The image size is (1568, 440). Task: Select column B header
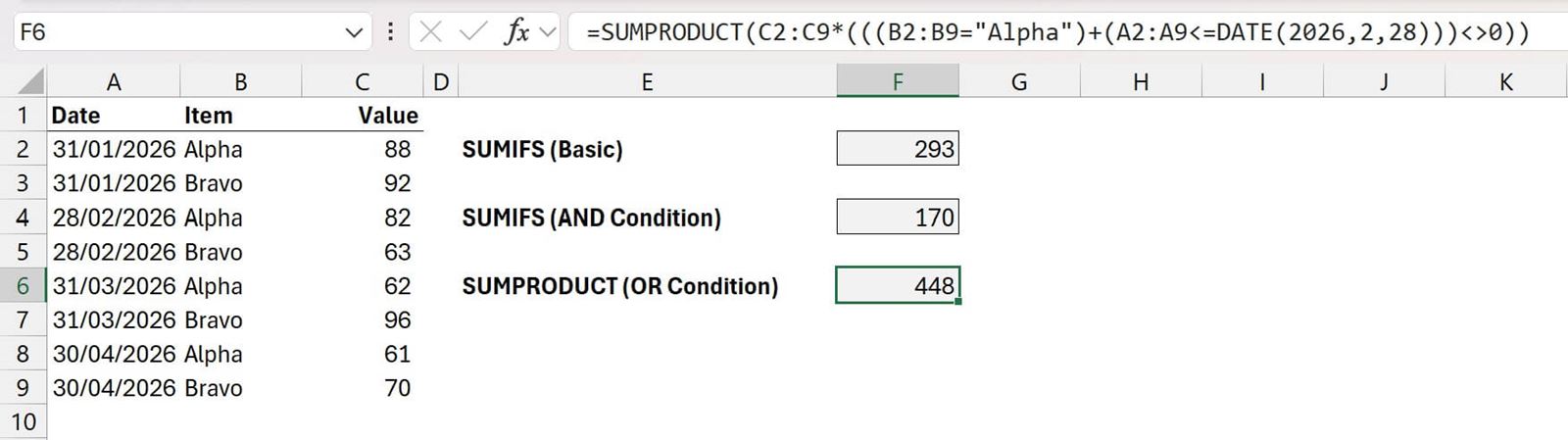click(241, 82)
